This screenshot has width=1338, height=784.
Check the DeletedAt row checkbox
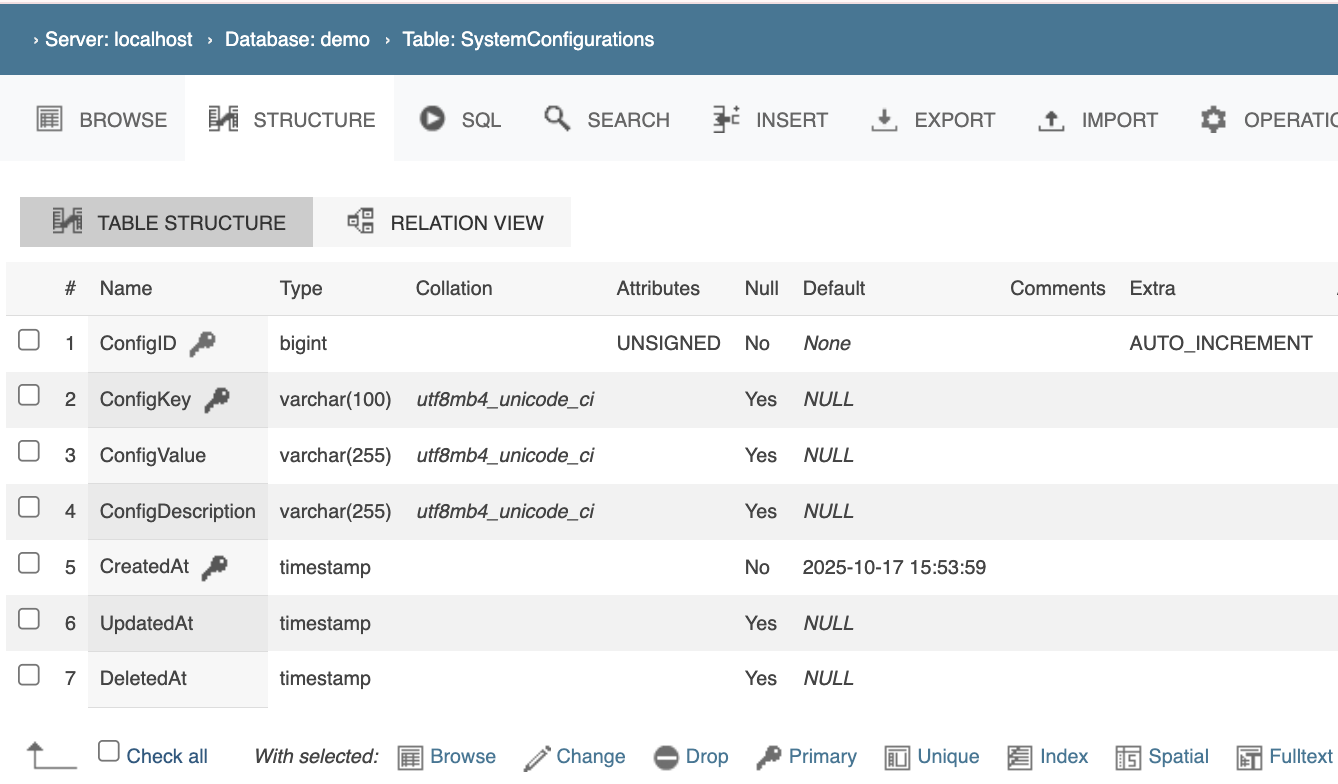[29, 675]
